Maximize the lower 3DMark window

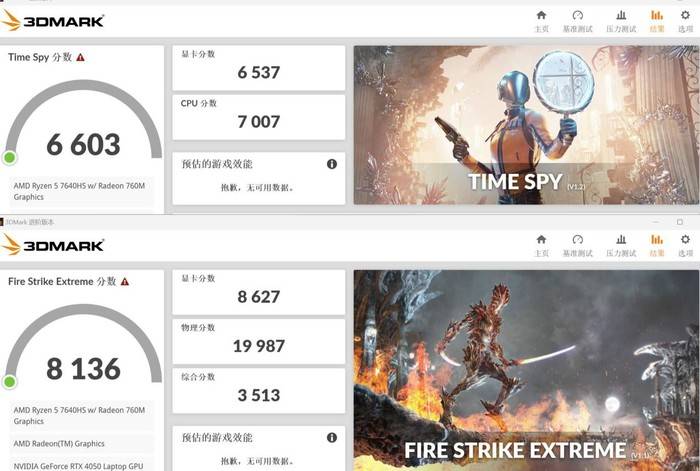click(680, 222)
